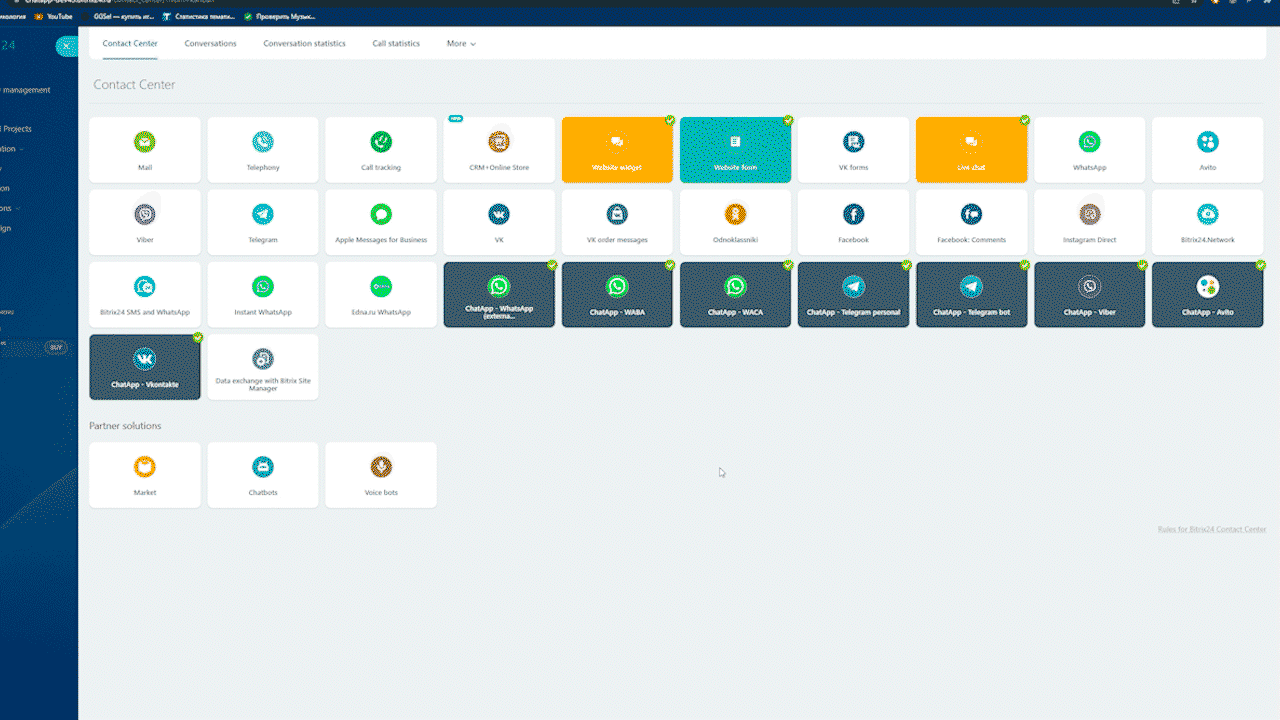
Task: Open the Voice bots partner tile
Action: coord(381,475)
